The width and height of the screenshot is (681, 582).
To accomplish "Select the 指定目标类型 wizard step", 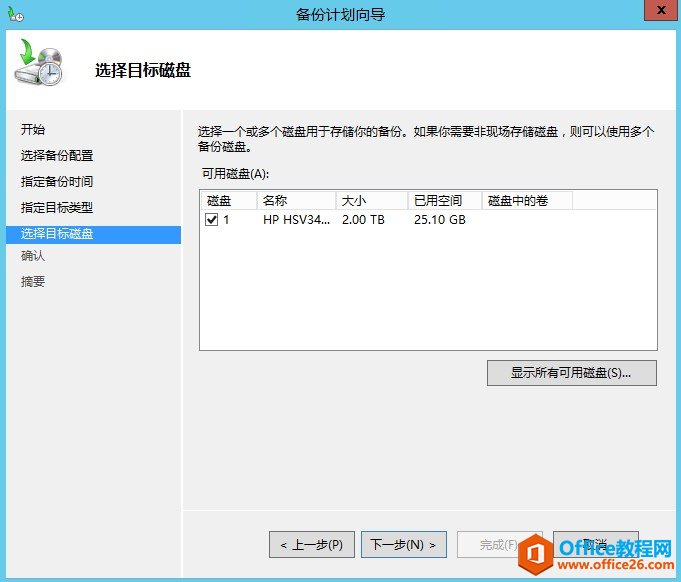I will pos(57,208).
